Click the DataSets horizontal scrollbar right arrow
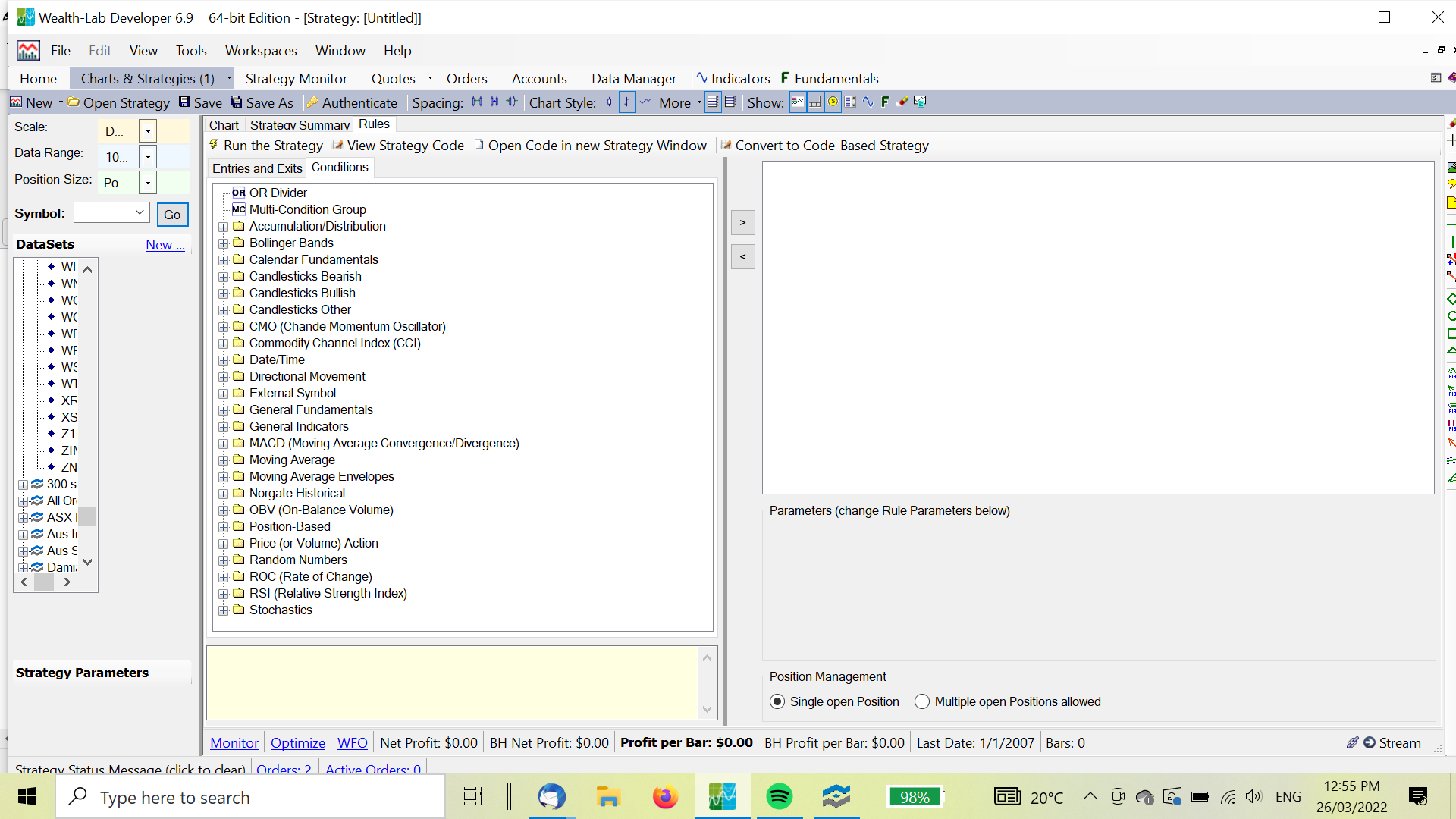Screen dimensions: 1456x819 (67, 582)
